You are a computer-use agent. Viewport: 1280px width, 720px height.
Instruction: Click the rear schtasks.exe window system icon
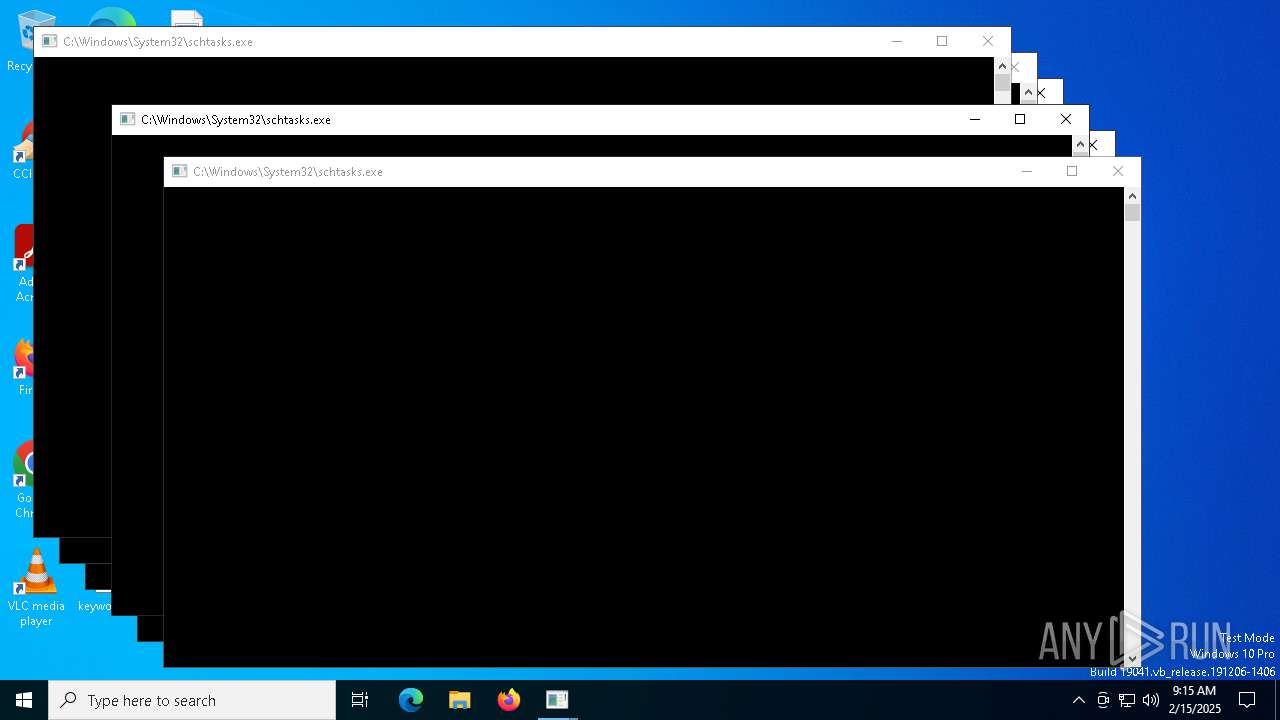pos(49,41)
